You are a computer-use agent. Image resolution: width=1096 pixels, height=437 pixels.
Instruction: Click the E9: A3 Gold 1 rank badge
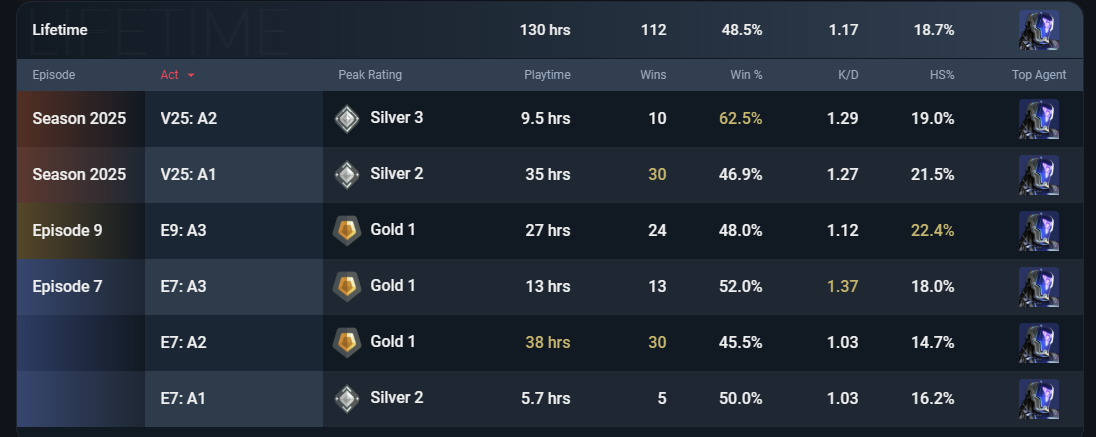click(x=347, y=231)
